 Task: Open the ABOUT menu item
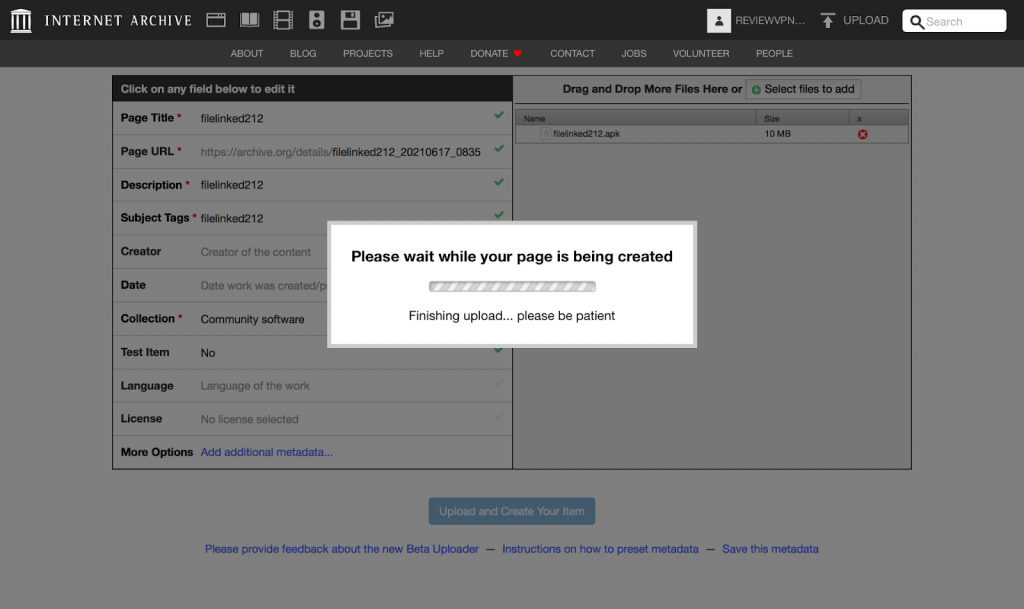click(x=247, y=54)
